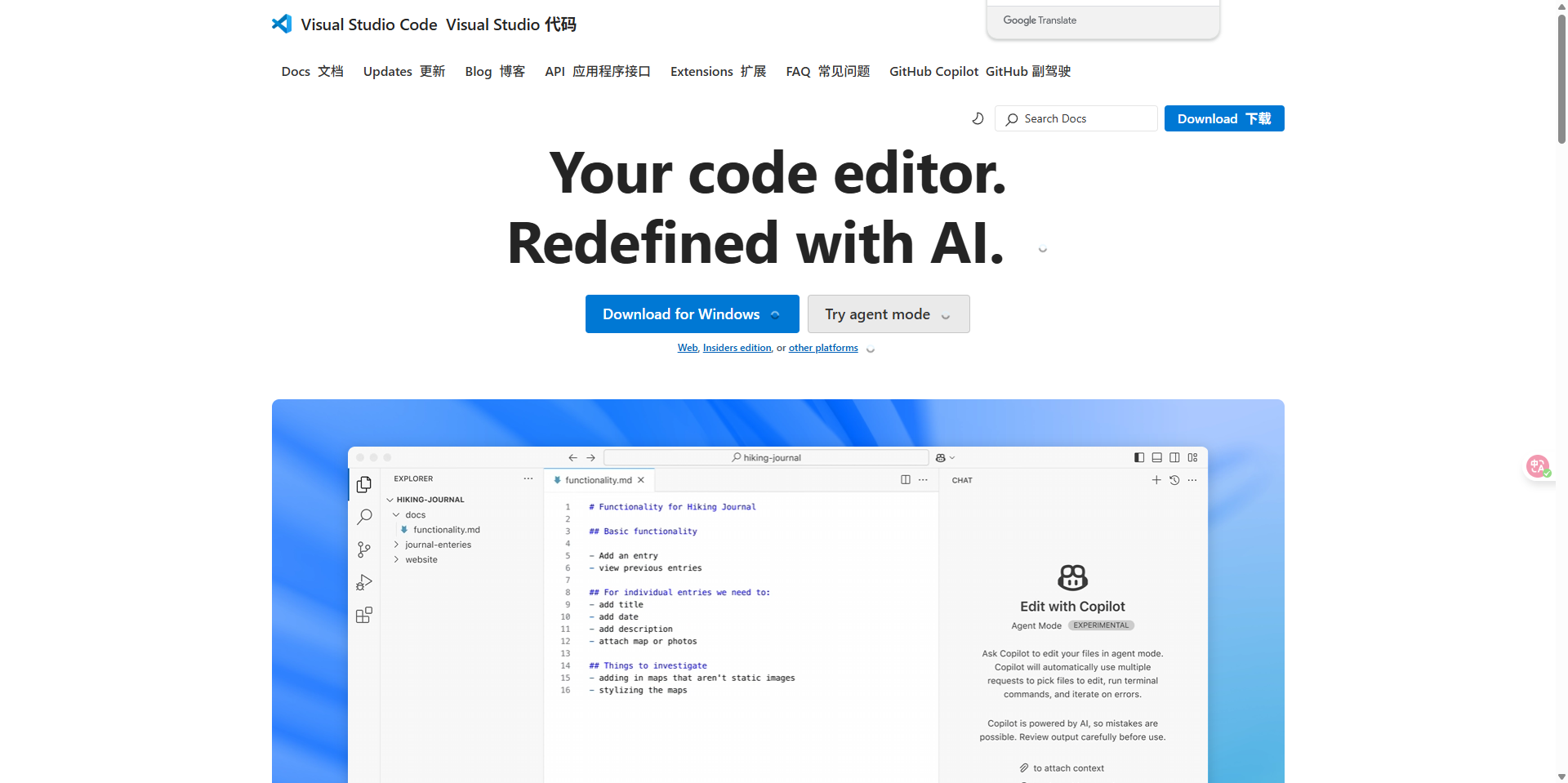
Task: Open the other platforms link
Action: click(823, 348)
